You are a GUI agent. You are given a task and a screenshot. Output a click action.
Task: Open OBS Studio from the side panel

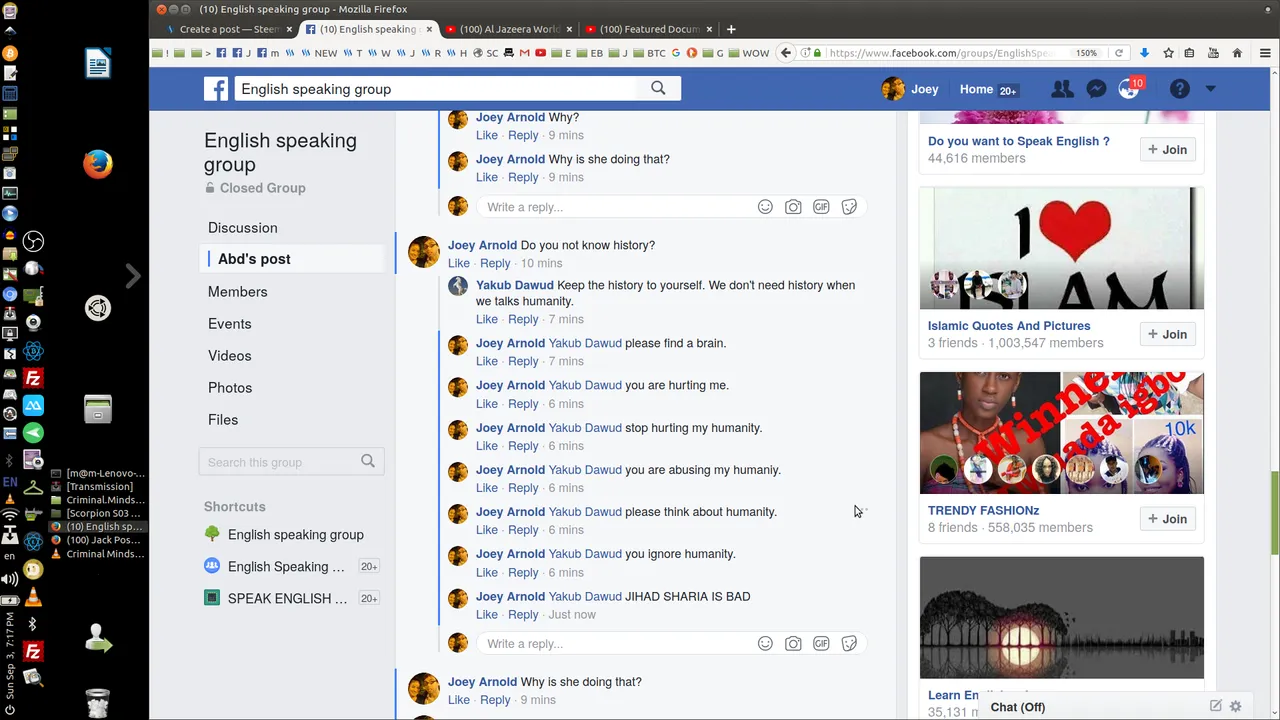click(33, 241)
